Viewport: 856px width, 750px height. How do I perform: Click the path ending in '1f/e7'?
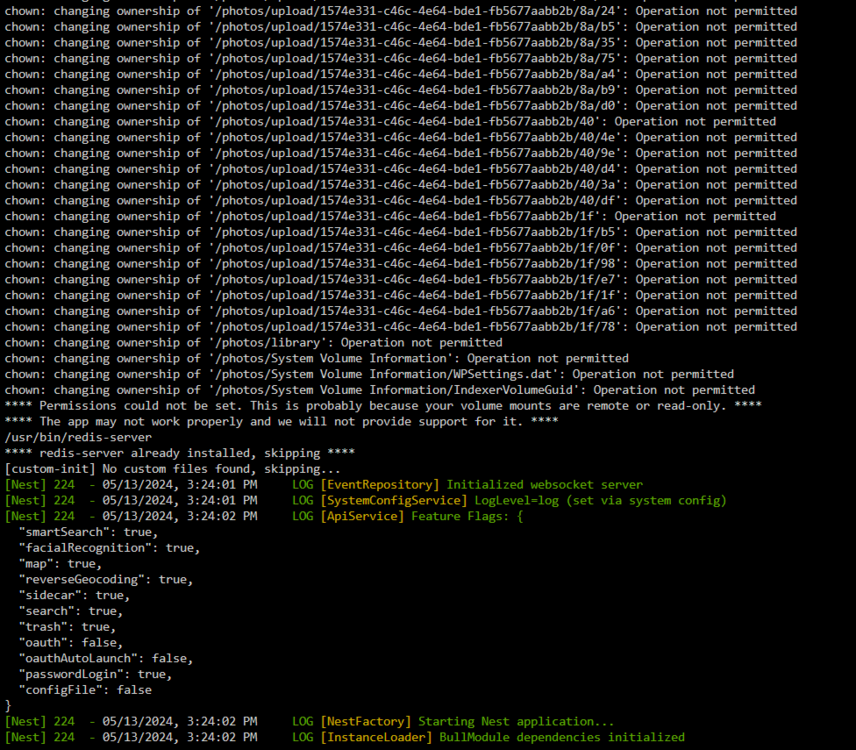pos(417,280)
